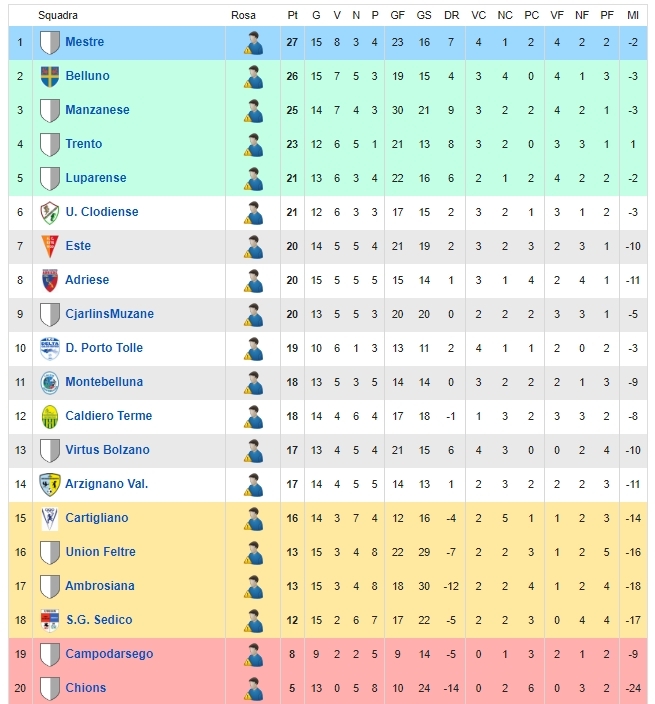Click the Squadra column header
Viewport: 655px width, 704px height.
[58, 15]
